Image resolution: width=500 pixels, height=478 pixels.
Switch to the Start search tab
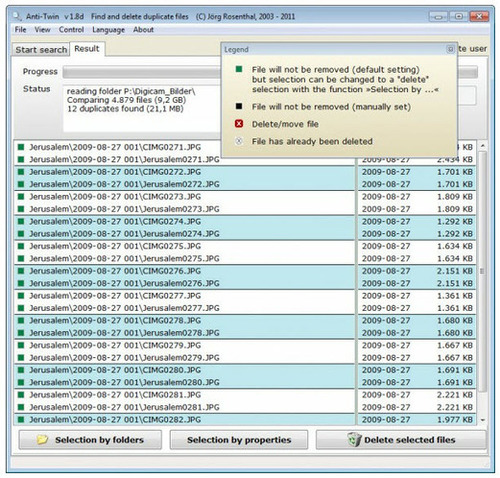coord(41,50)
